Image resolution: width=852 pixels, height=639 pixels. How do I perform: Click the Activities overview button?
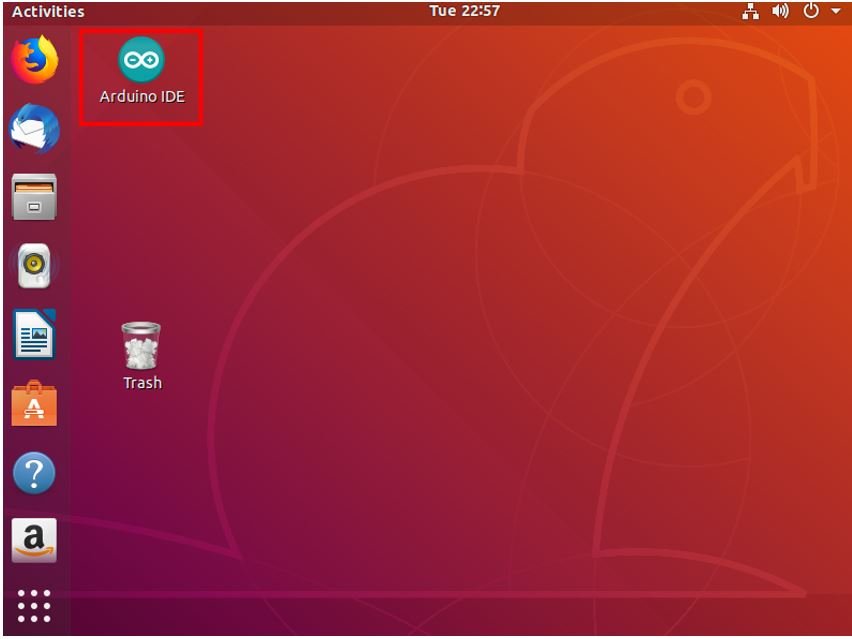click(48, 11)
